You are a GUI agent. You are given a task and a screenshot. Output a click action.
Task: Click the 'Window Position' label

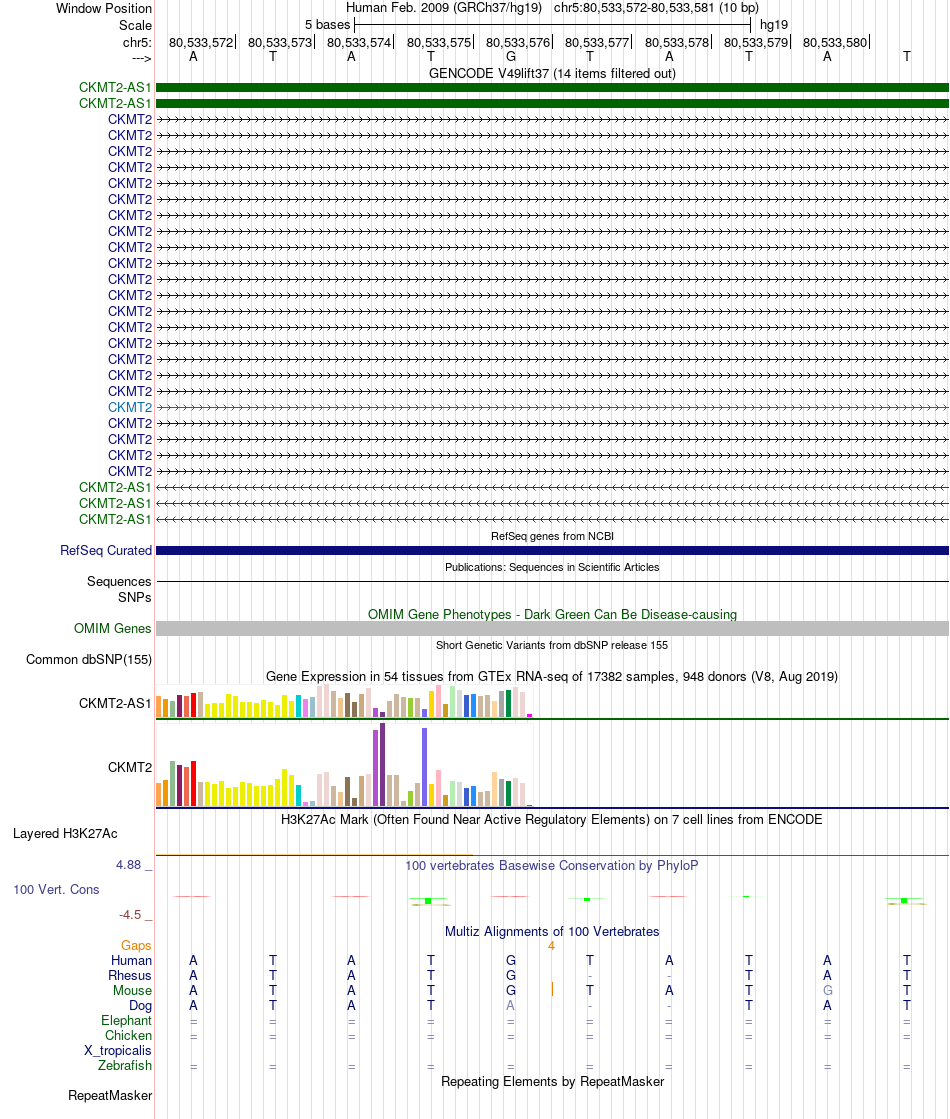(x=103, y=9)
